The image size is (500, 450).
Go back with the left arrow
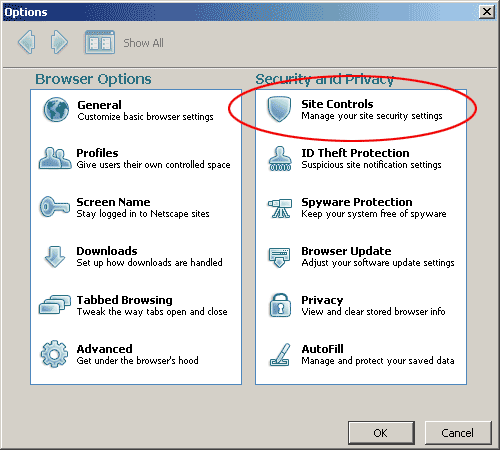(27, 42)
